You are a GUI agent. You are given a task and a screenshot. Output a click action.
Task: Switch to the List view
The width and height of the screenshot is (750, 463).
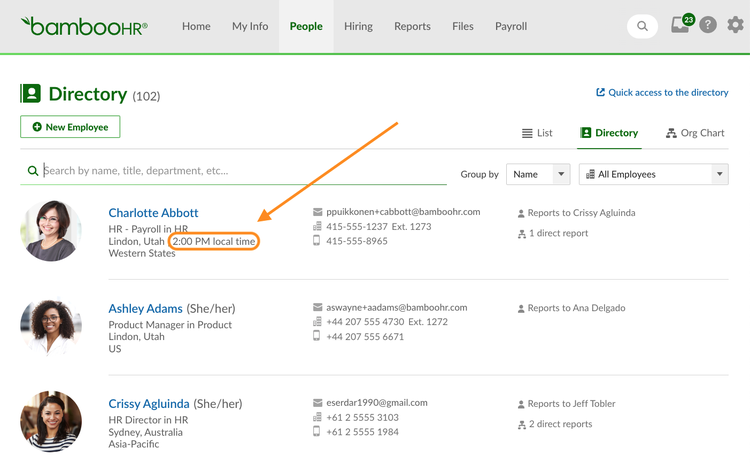click(x=537, y=133)
